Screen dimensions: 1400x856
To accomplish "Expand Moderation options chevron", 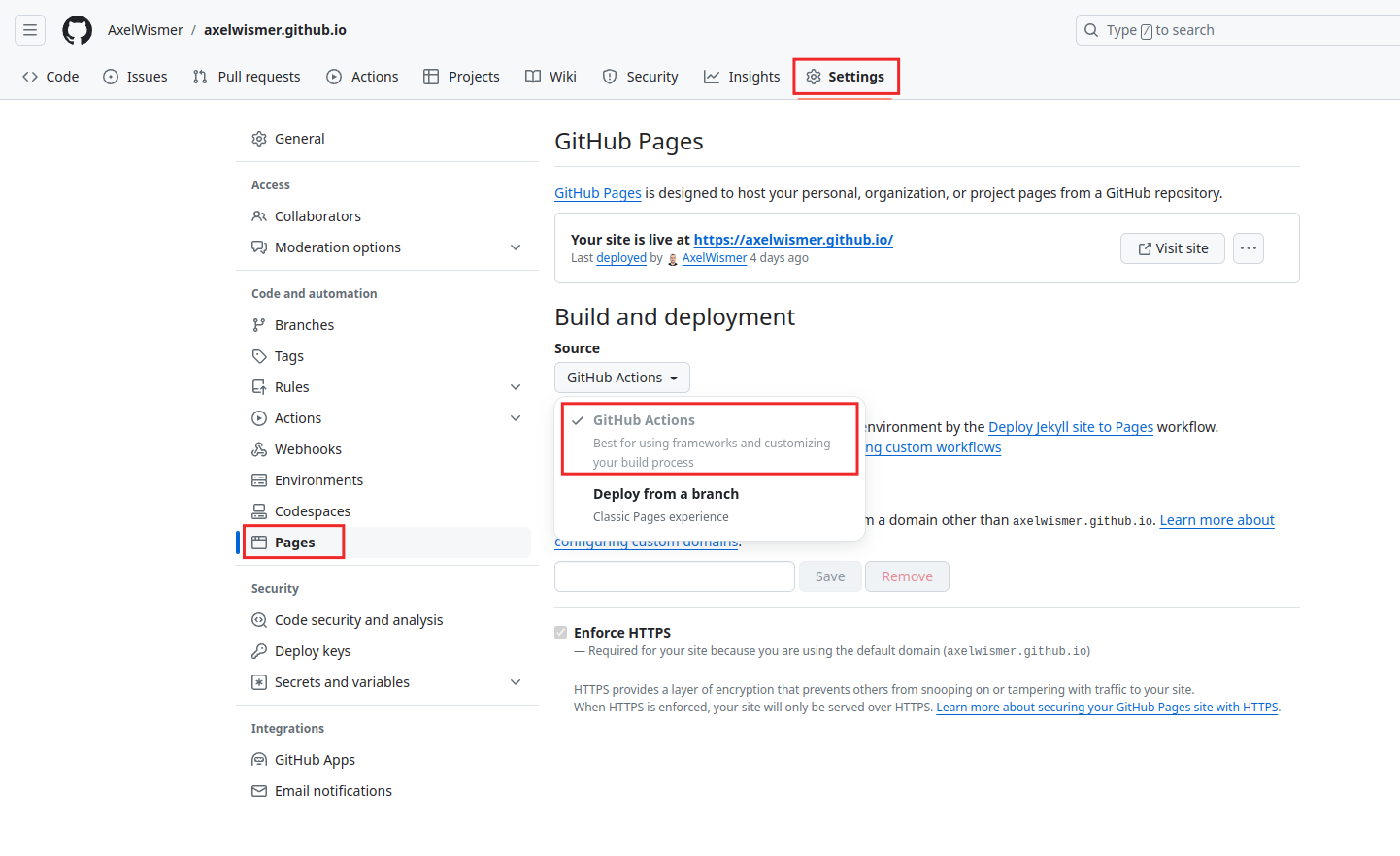I will pyautogui.click(x=516, y=247).
